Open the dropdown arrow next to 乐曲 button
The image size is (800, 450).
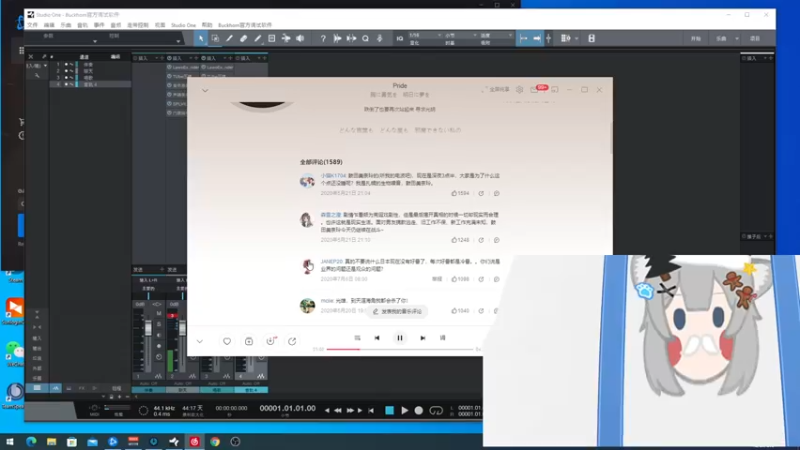point(737,39)
